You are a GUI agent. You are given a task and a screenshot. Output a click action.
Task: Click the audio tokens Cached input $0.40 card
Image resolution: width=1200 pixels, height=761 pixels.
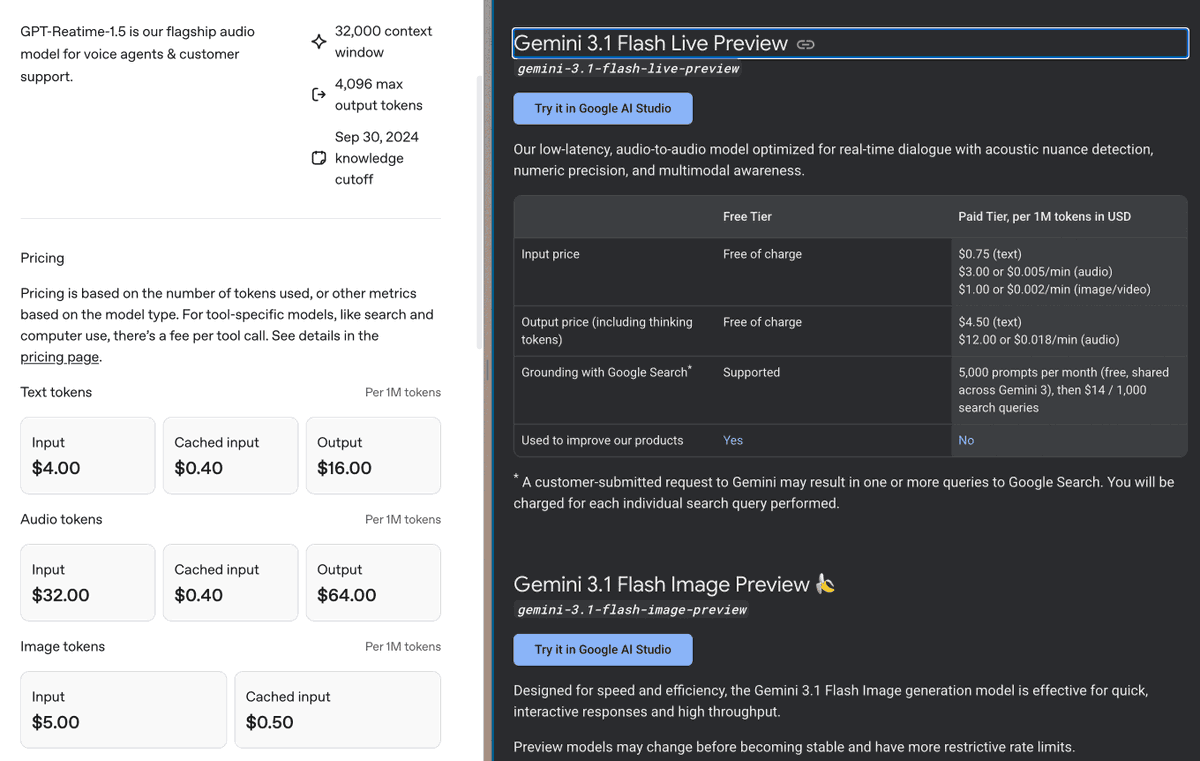tap(231, 583)
